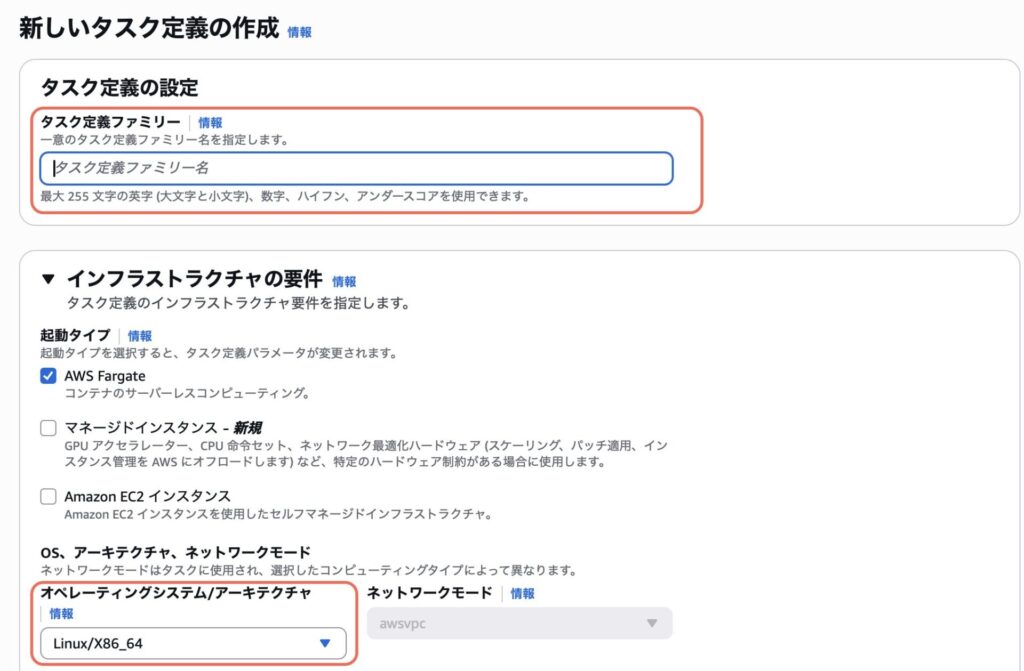Click 情報 link next to ネットワークモード
This screenshot has width=1024, height=671.
(x=522, y=593)
